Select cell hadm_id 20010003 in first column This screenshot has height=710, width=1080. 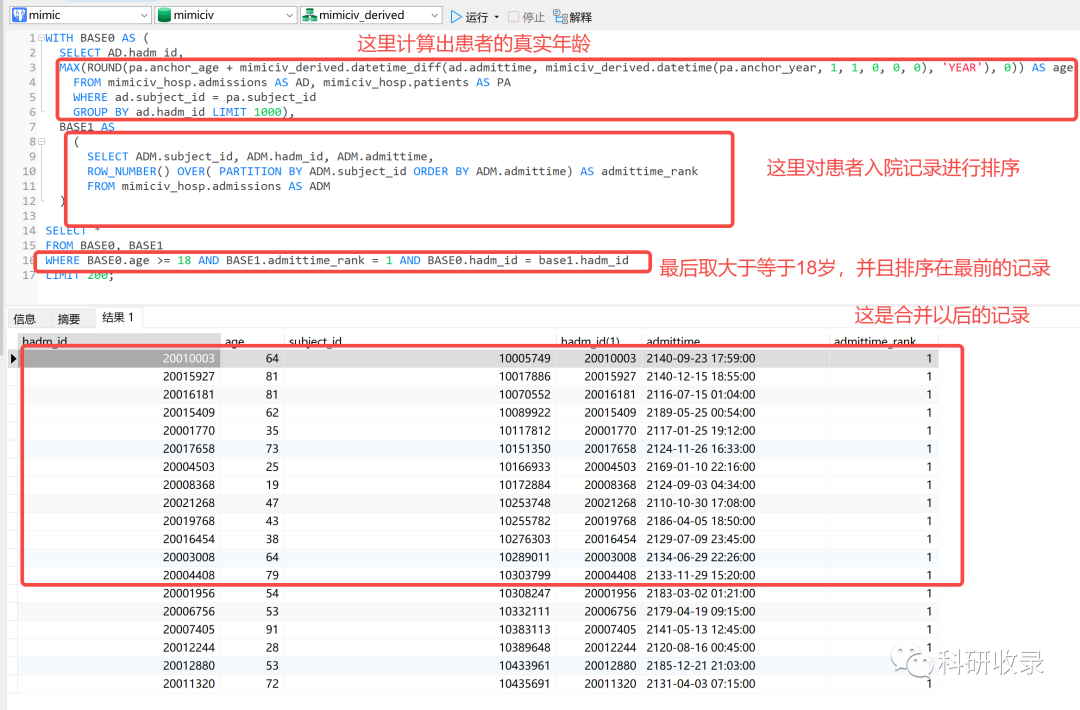tap(119, 358)
